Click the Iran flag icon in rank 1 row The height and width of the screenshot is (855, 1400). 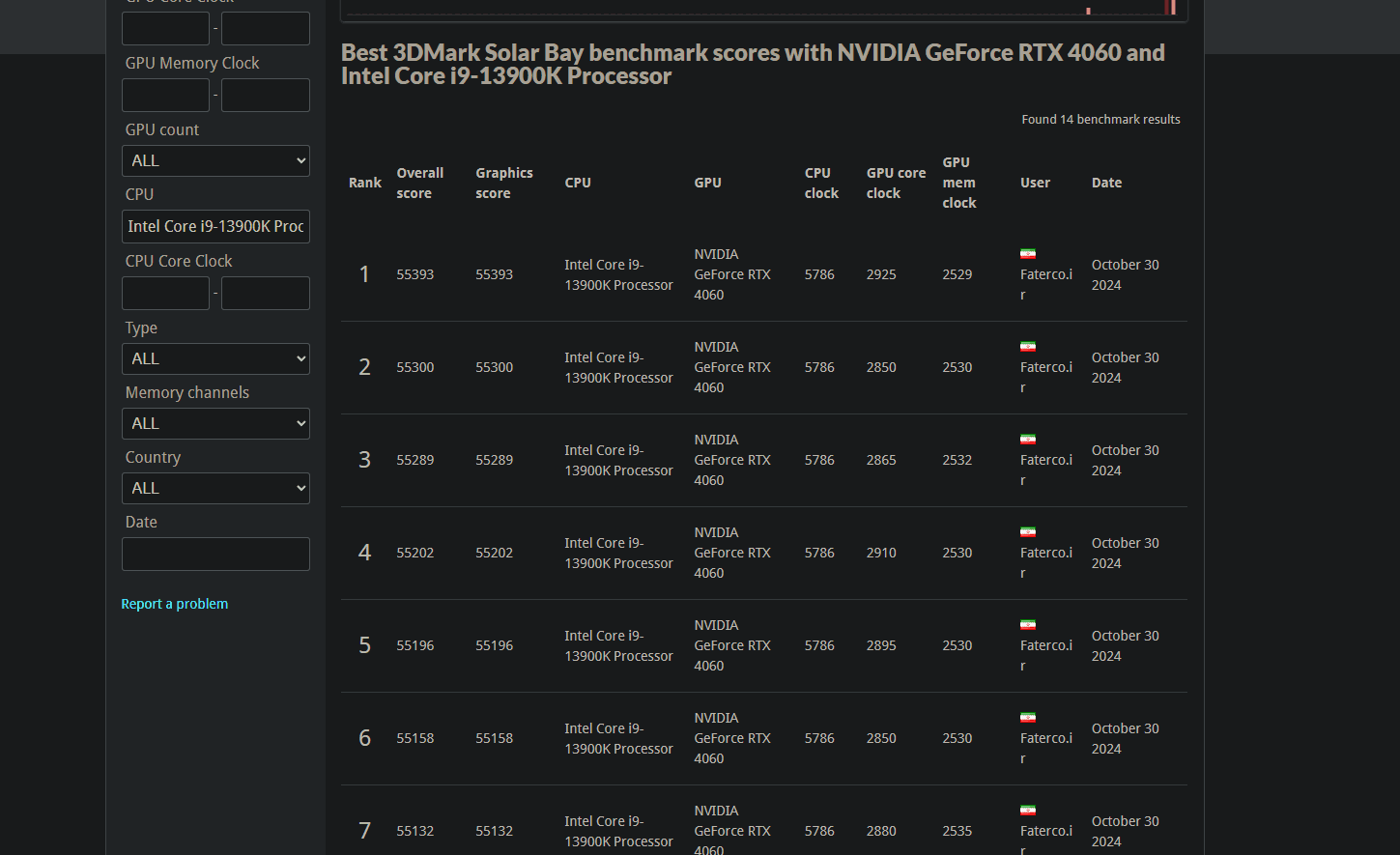1027,254
